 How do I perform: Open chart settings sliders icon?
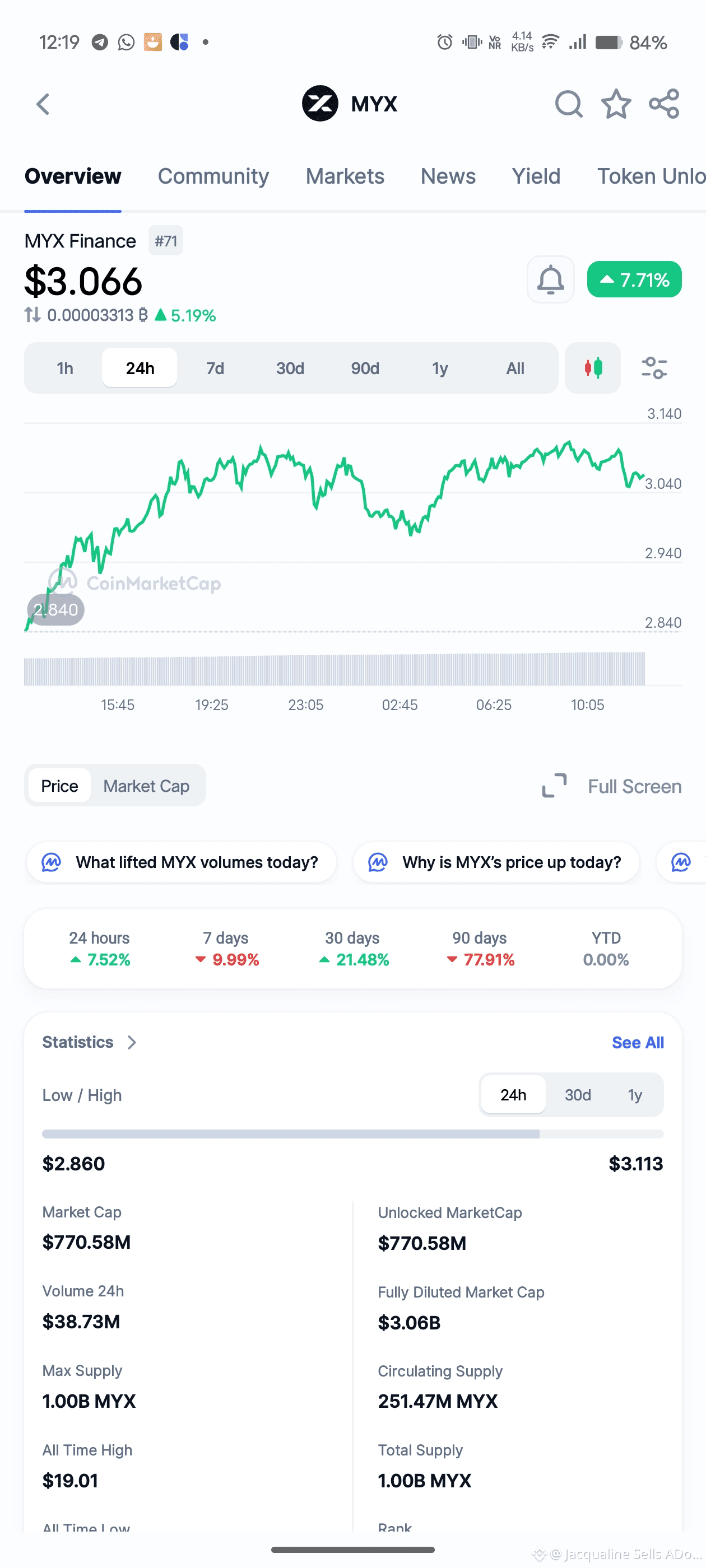click(654, 368)
